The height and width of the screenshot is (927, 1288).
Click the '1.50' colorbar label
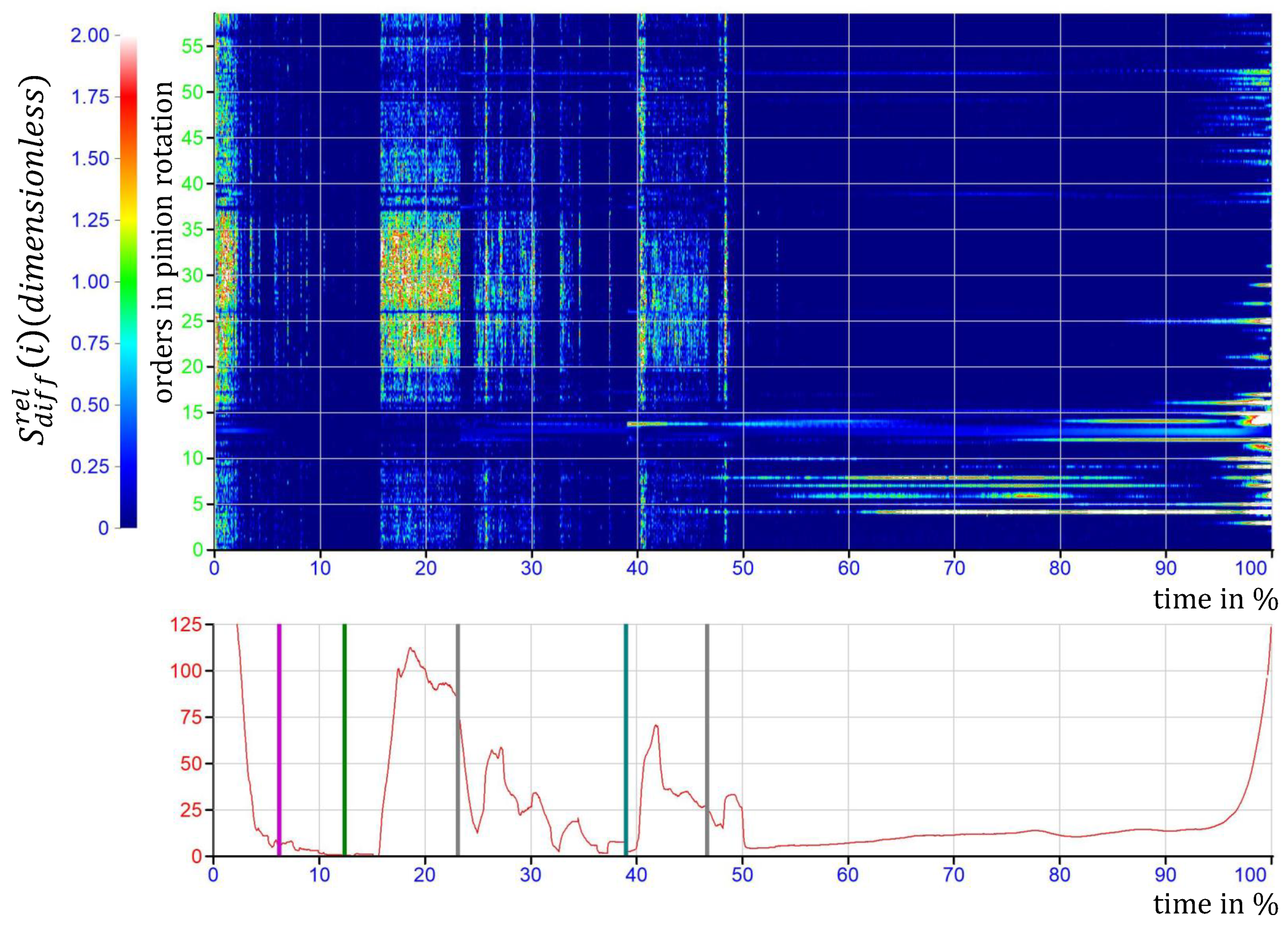(90, 158)
